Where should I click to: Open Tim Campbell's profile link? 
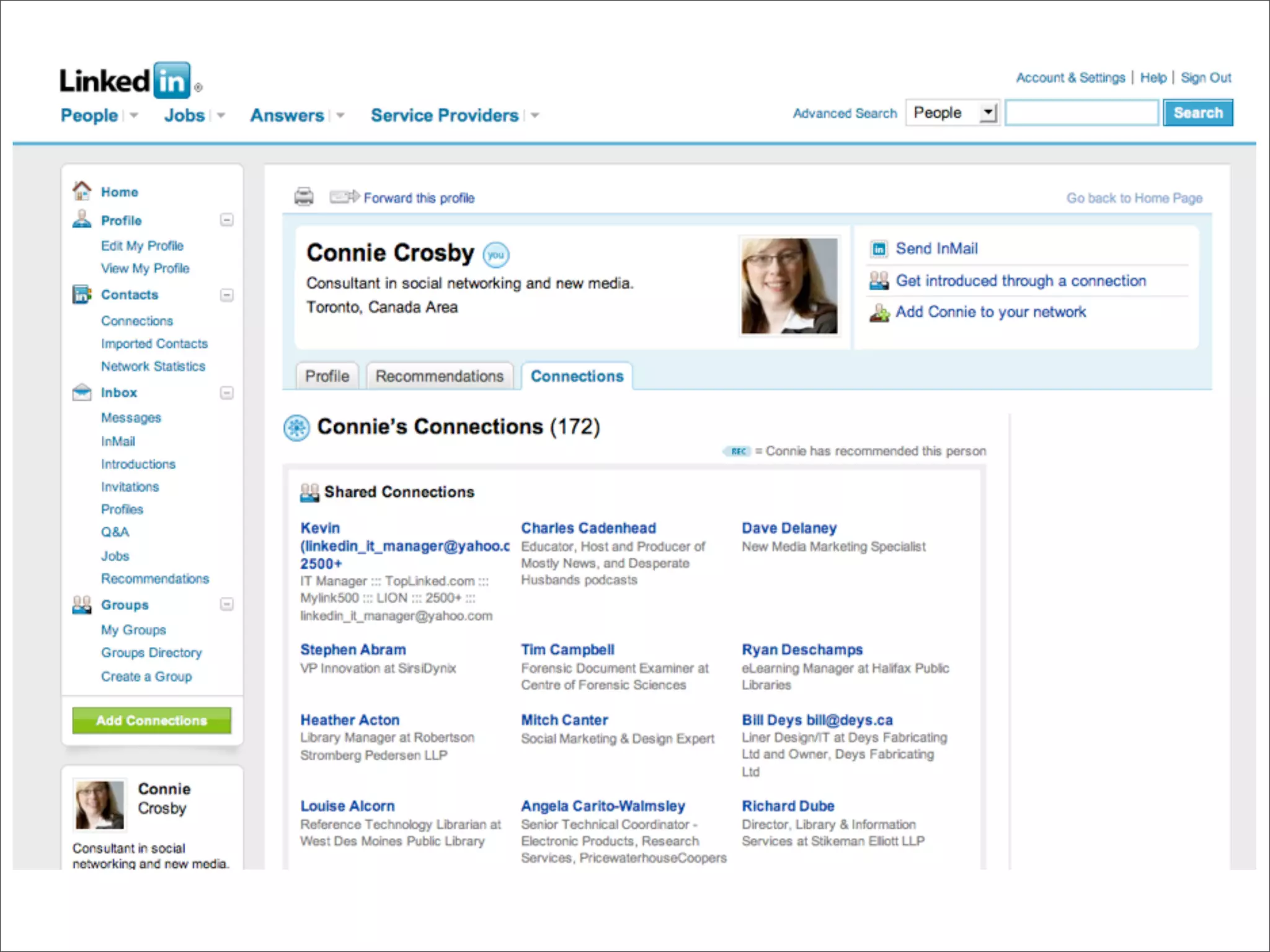567,650
